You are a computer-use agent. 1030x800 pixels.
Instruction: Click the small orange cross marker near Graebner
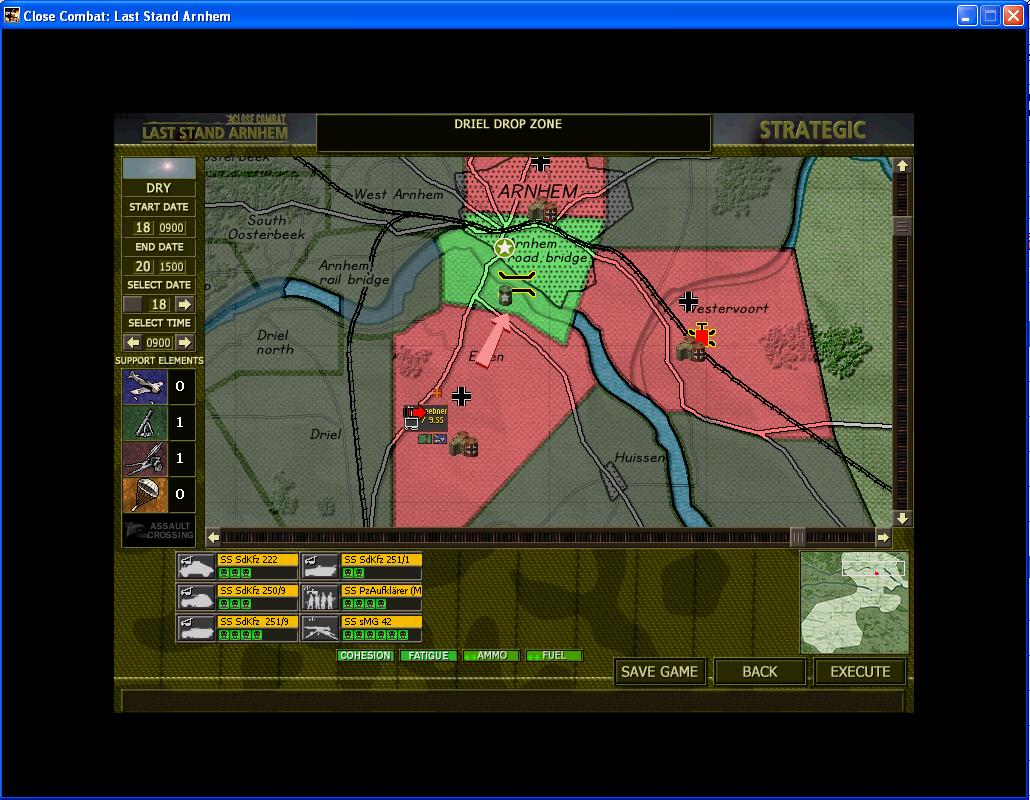(x=437, y=393)
